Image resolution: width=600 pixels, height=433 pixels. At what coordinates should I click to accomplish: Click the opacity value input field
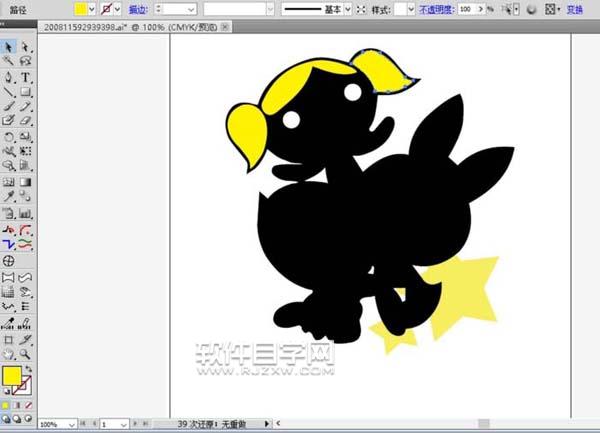[x=468, y=9]
